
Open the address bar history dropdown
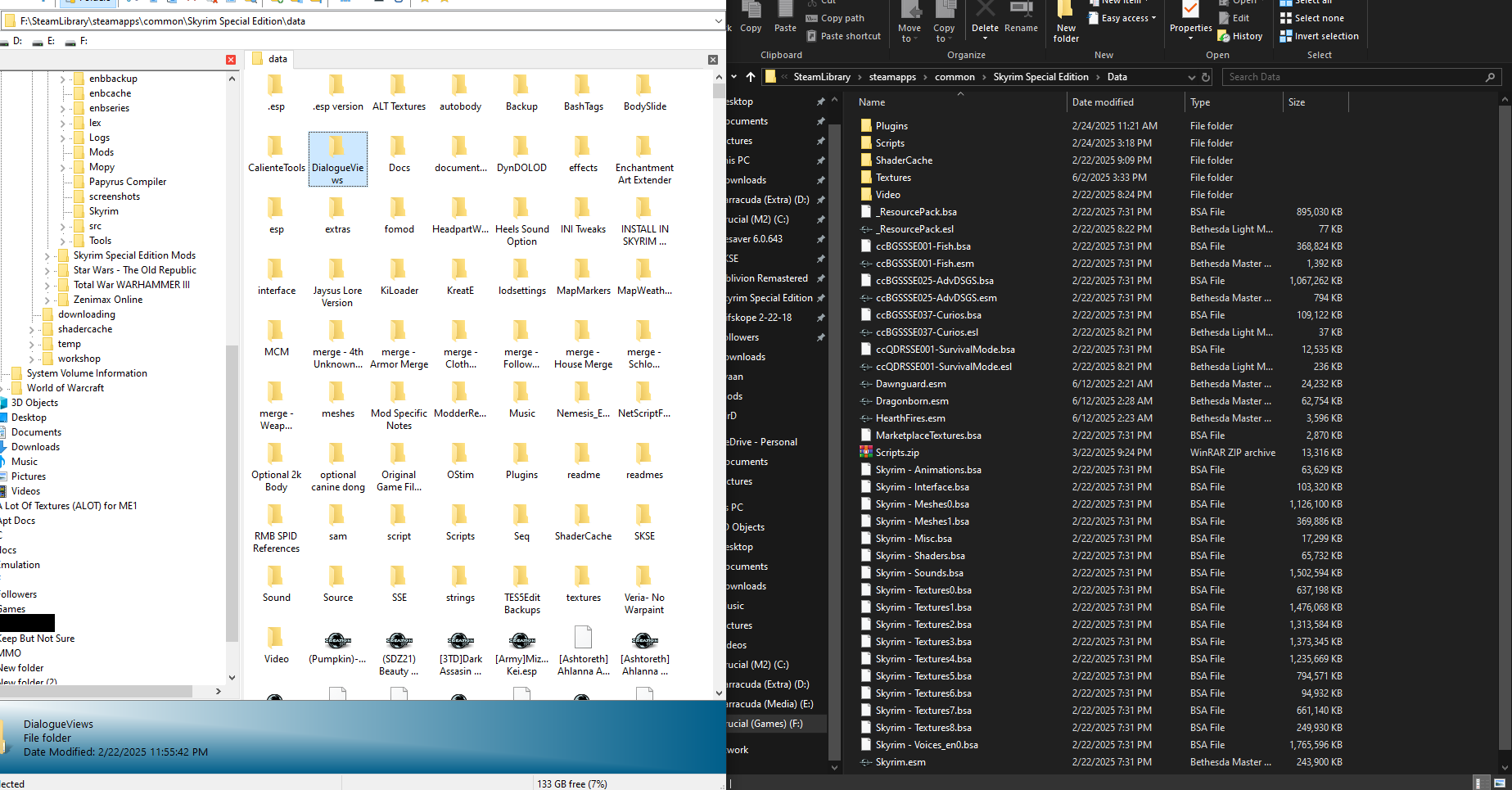point(1191,77)
